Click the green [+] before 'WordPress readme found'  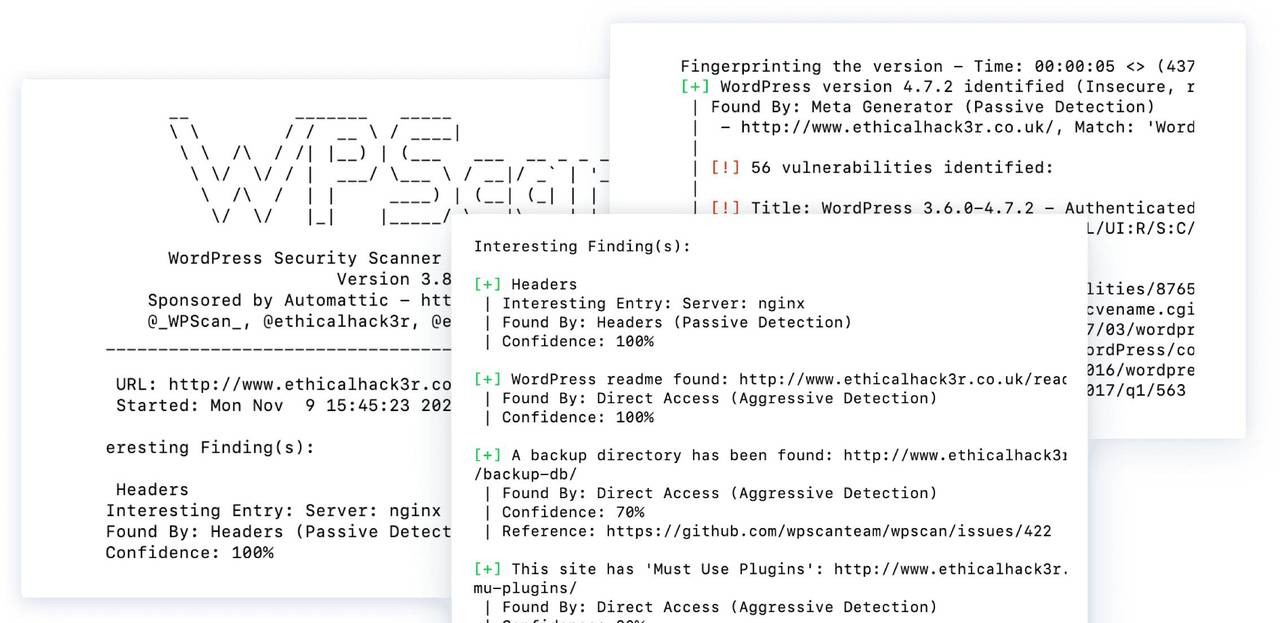coord(488,379)
